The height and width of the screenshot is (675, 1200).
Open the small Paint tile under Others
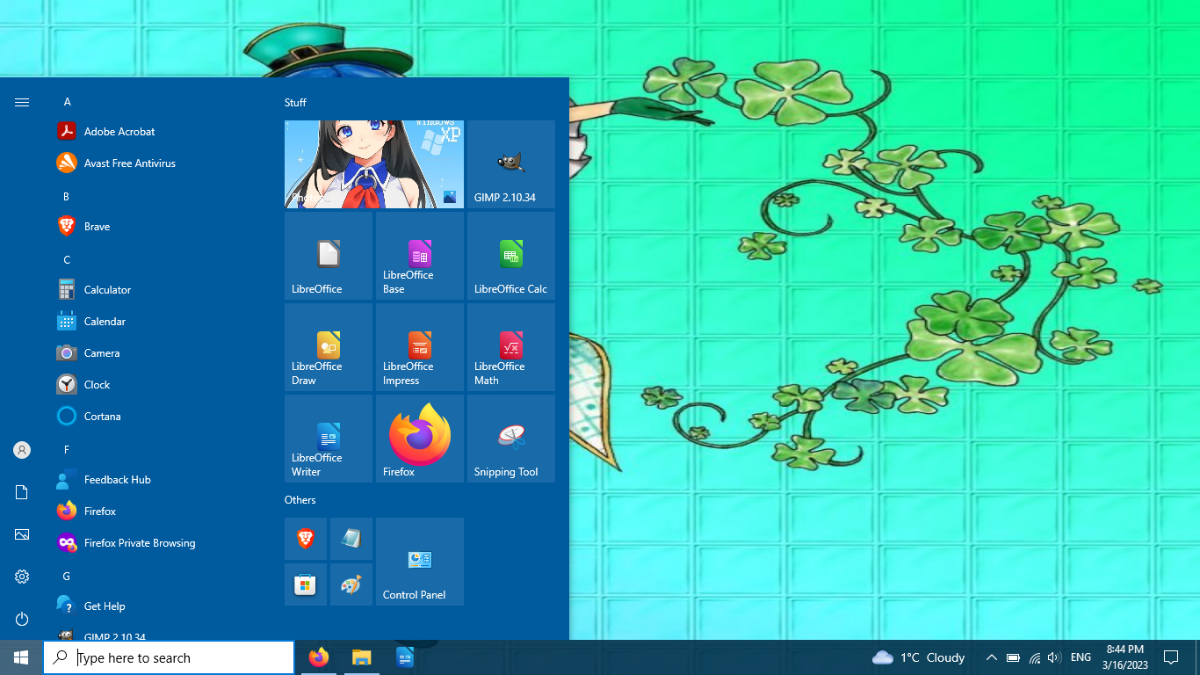pyautogui.click(x=351, y=584)
